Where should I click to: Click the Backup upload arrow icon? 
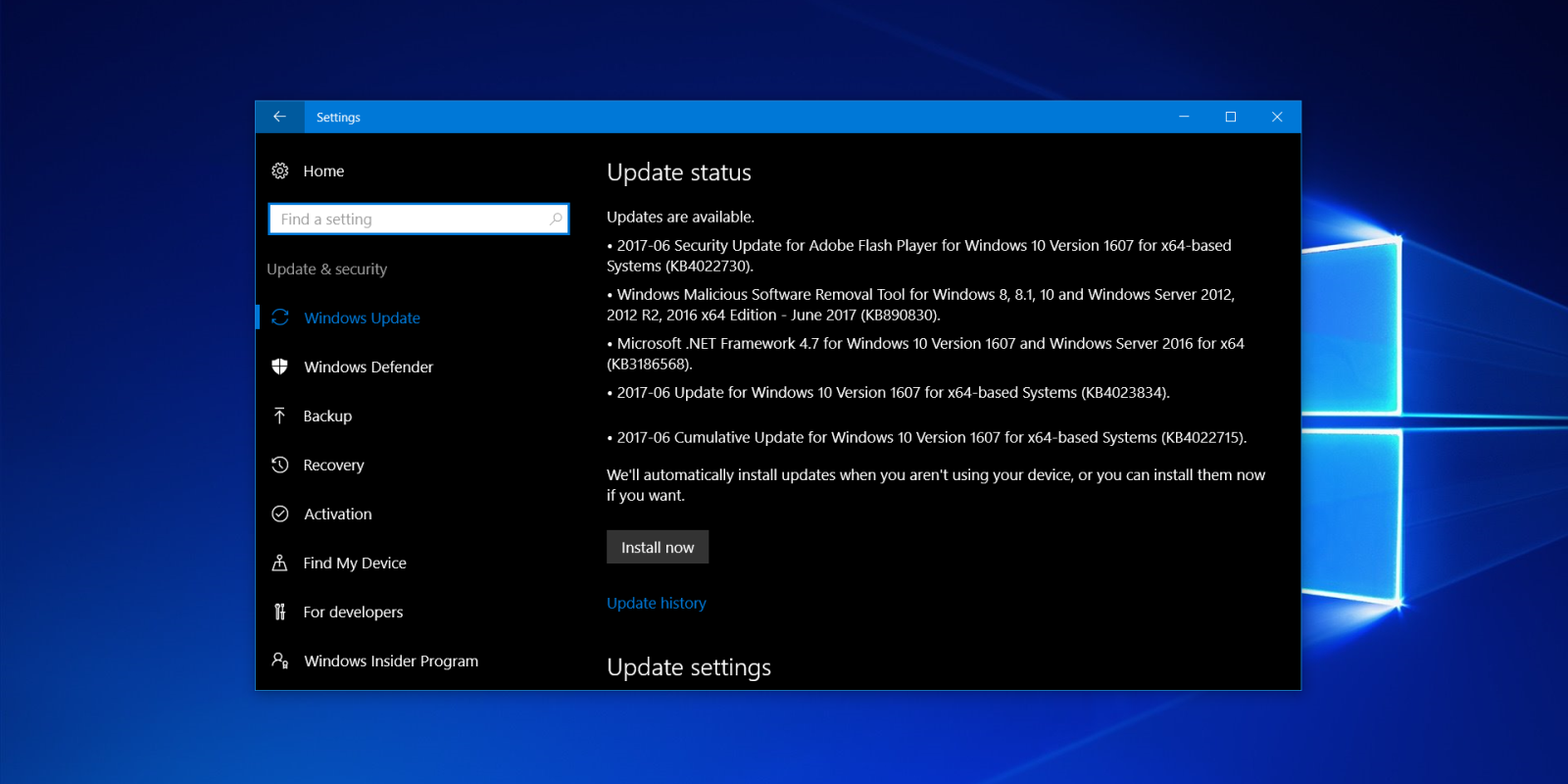pos(280,416)
